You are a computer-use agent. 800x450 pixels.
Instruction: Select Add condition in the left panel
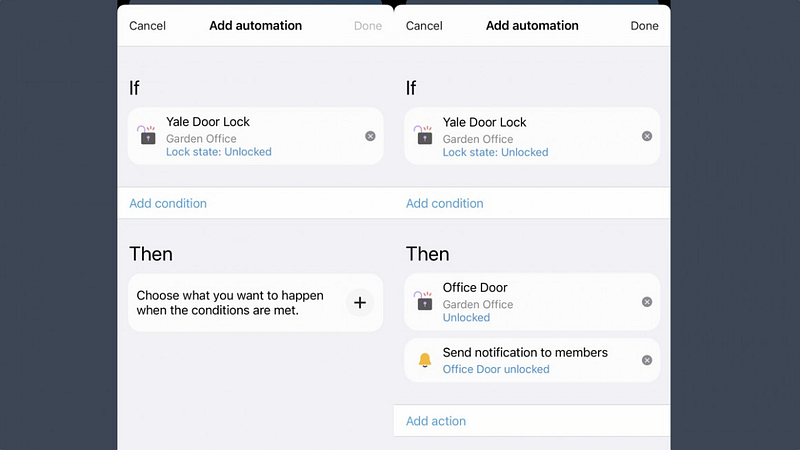168,203
